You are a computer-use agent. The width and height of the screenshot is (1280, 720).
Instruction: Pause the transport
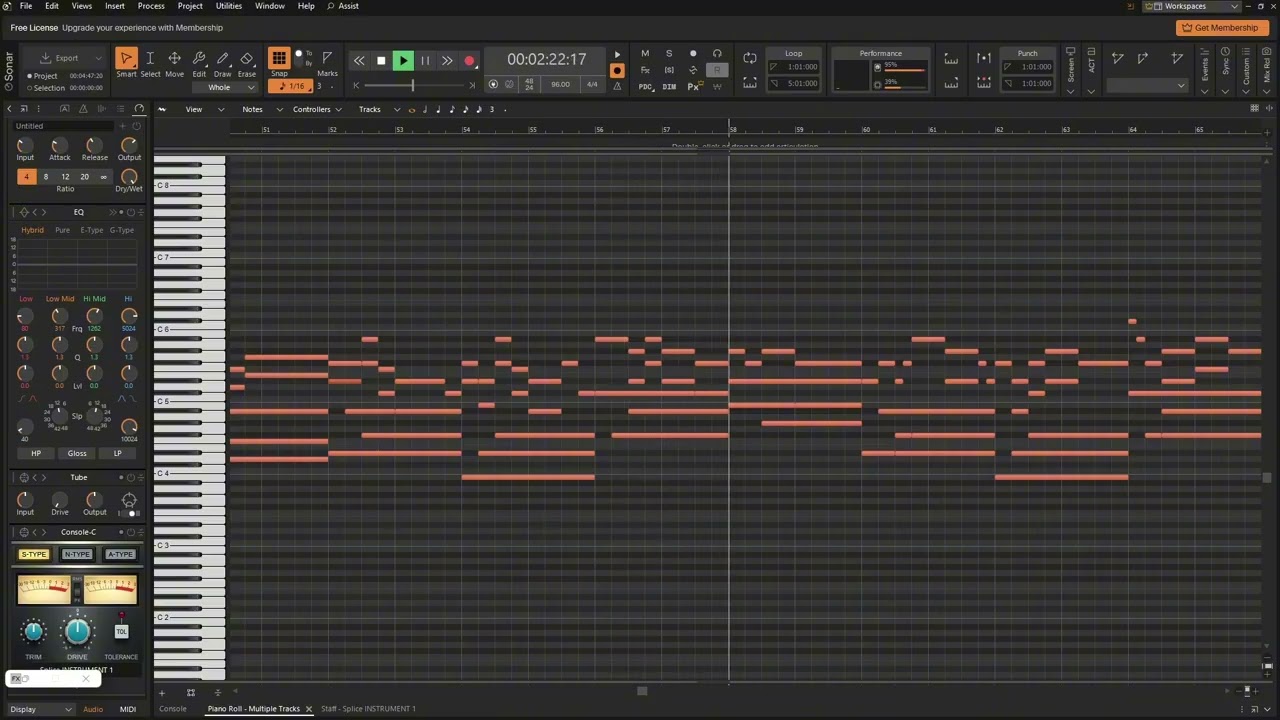(425, 61)
